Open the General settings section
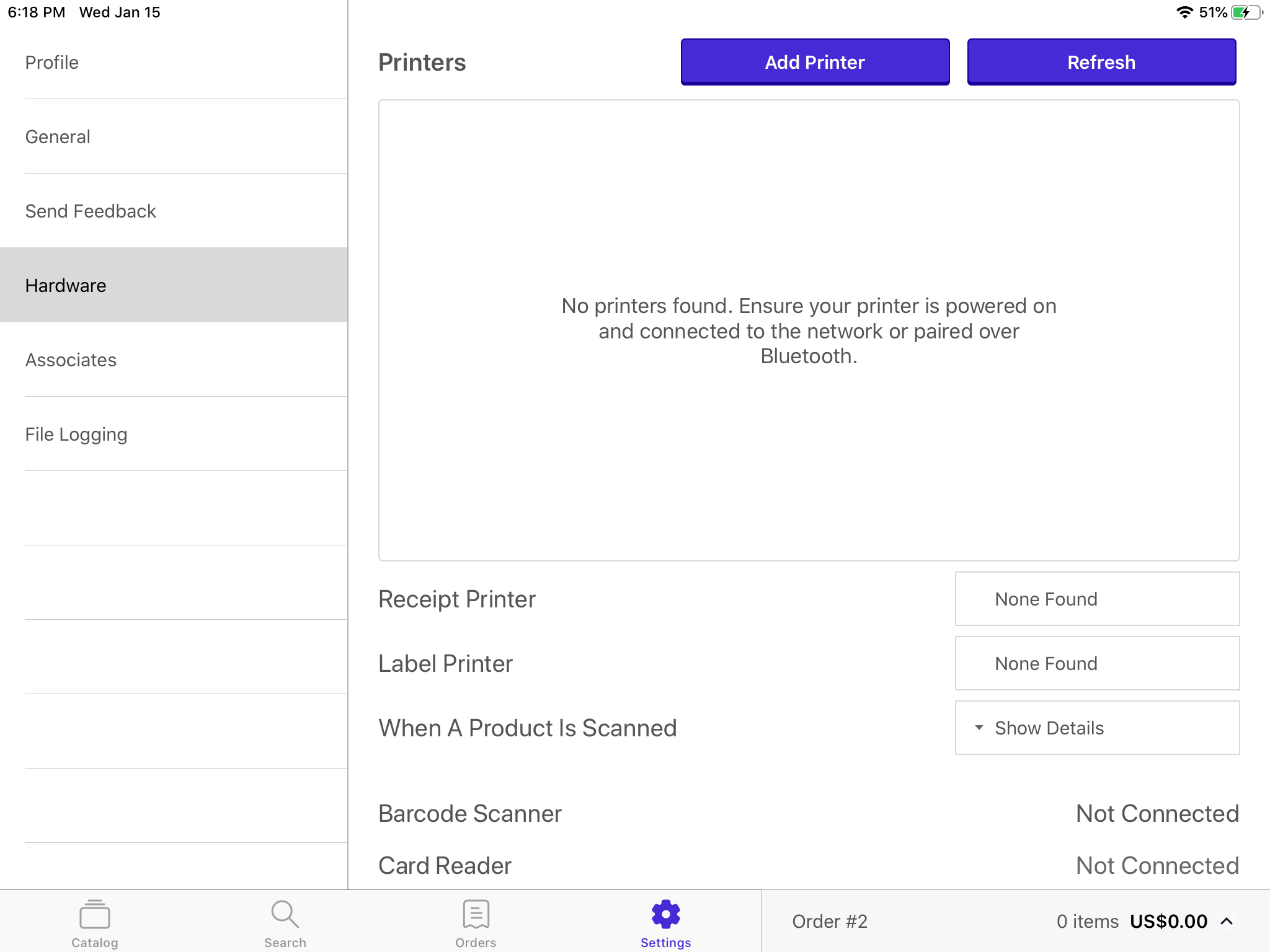The height and width of the screenshot is (952, 1270). (x=174, y=136)
